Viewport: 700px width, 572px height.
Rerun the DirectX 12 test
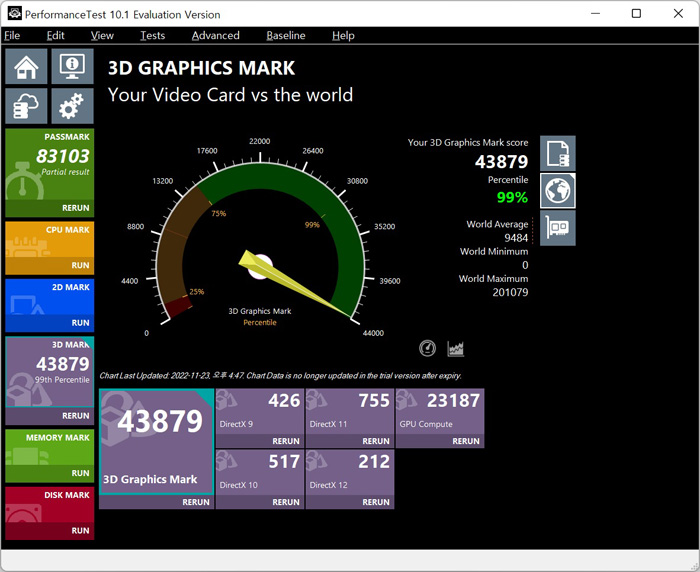(375, 502)
